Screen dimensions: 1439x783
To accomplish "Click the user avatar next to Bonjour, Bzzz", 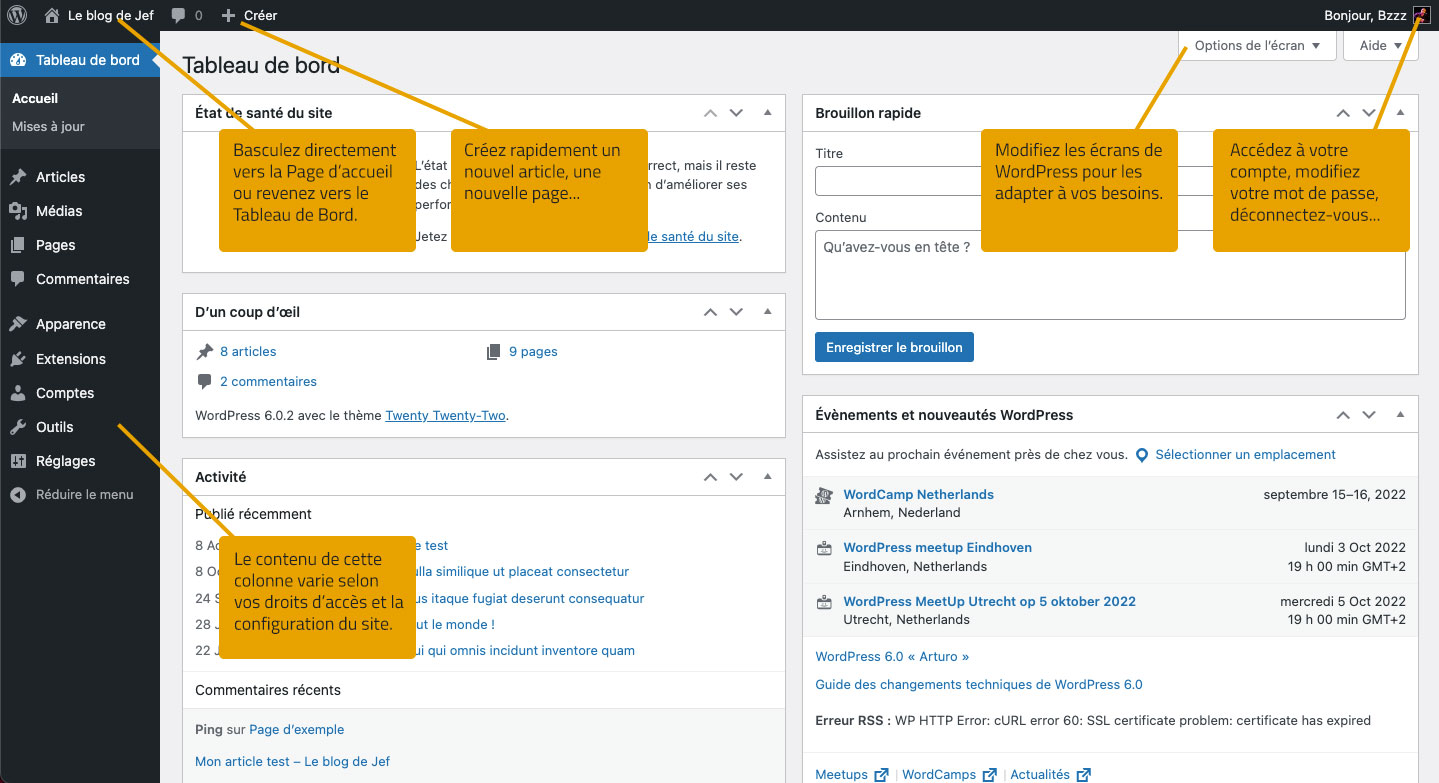I will coord(1422,15).
